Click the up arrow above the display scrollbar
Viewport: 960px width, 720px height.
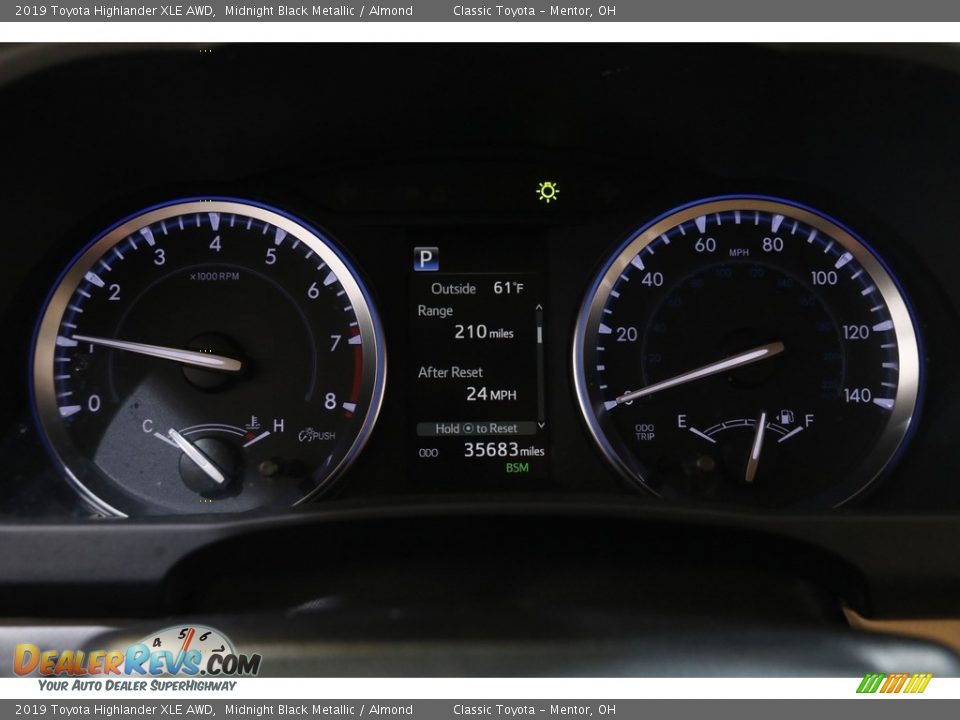540,308
